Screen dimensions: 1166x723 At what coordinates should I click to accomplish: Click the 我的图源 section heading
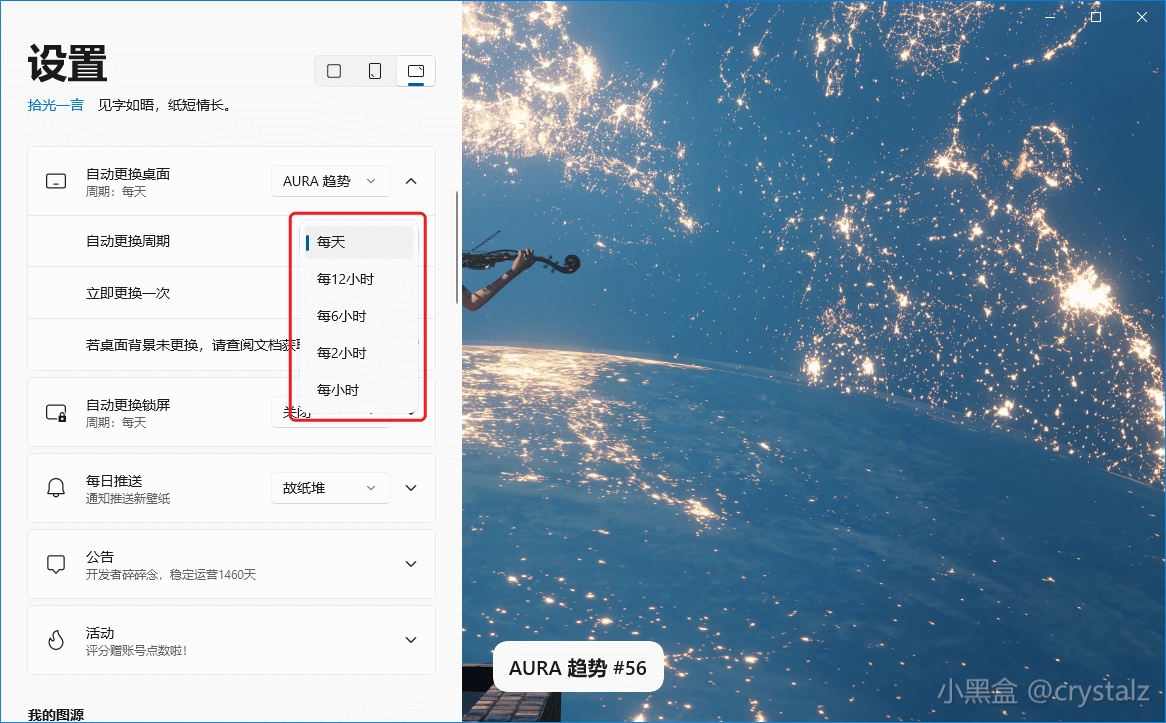click(x=56, y=715)
